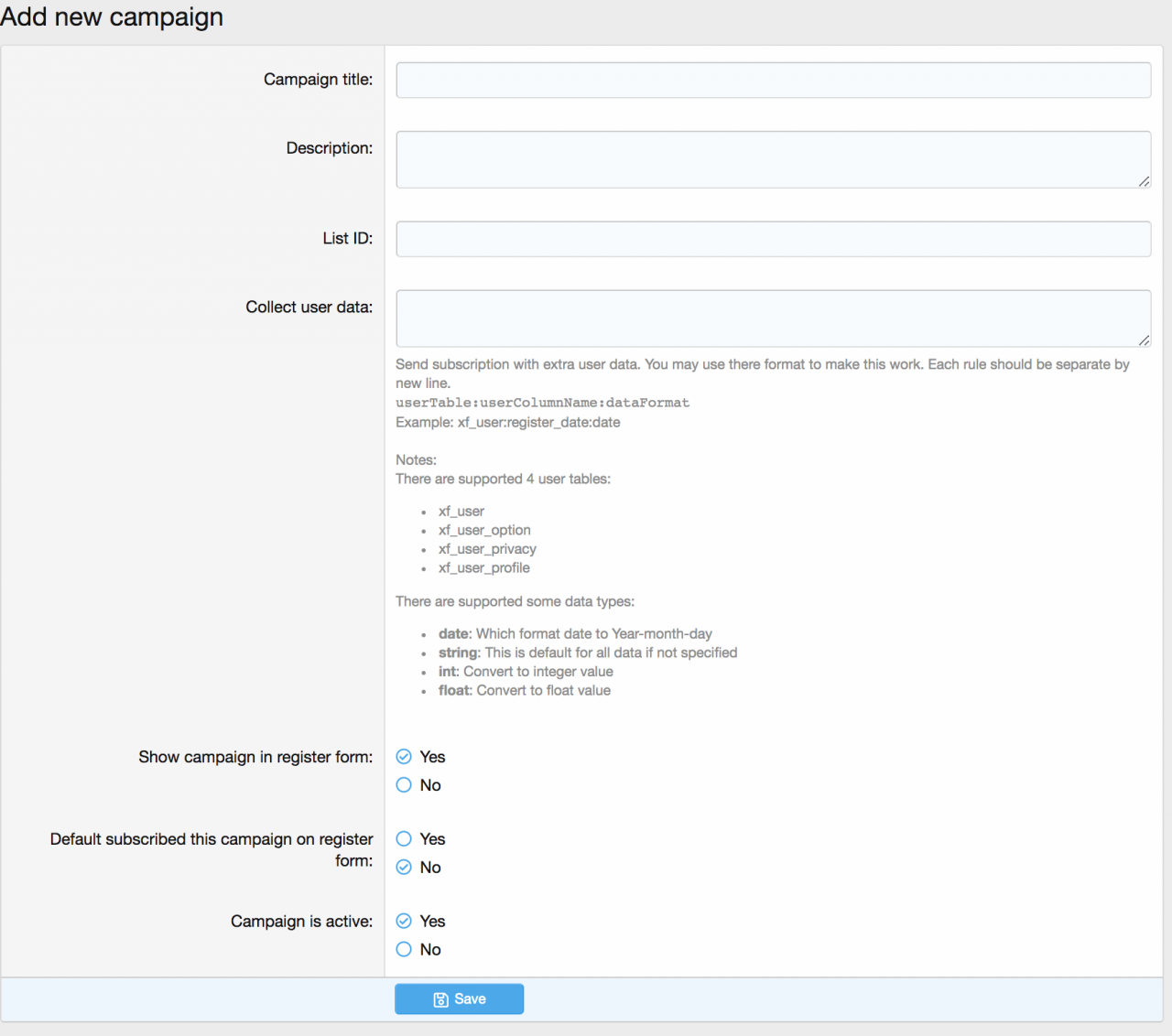1172x1036 pixels.
Task: Click the 'Collect user data:' label
Action: click(309, 308)
